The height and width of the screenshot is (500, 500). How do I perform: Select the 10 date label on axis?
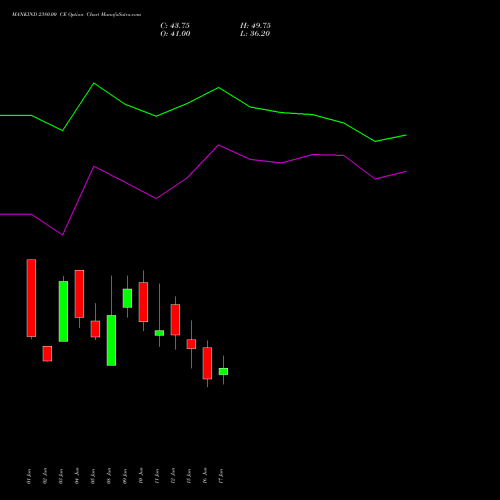pyautogui.click(x=141, y=476)
